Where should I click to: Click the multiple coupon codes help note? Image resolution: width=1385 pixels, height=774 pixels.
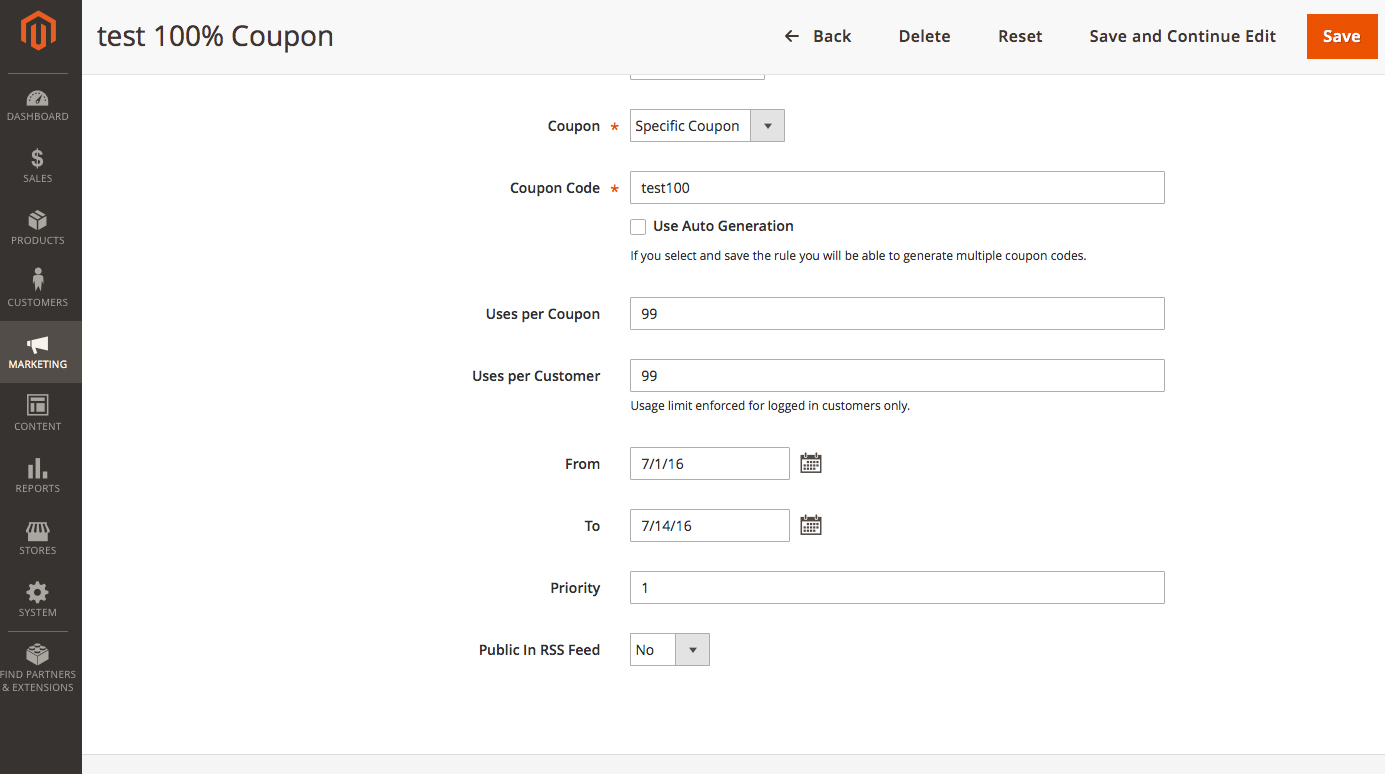pos(858,256)
